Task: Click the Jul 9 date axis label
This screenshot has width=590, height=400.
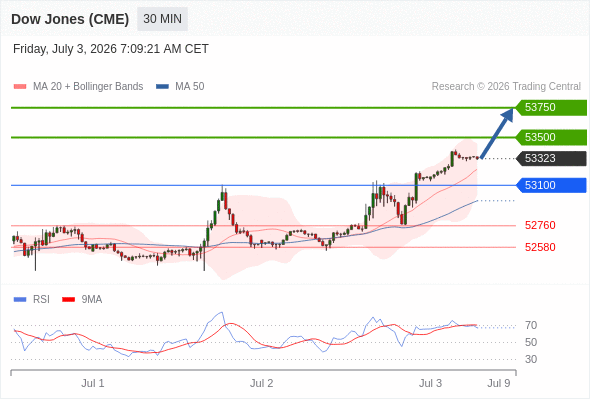Action: tap(499, 383)
